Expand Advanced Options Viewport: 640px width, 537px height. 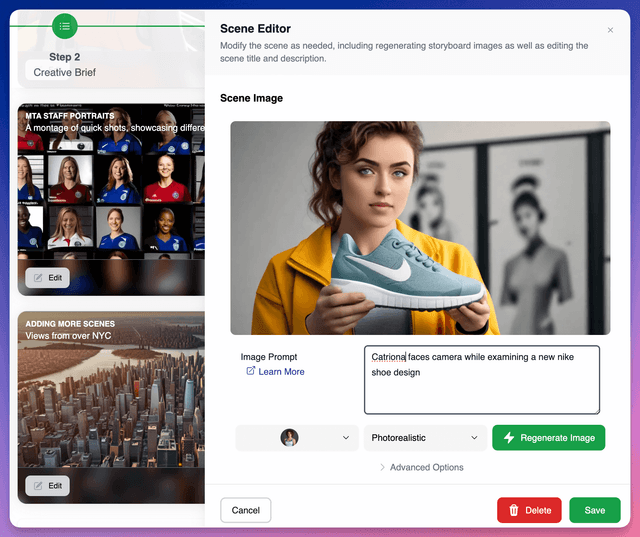421,467
